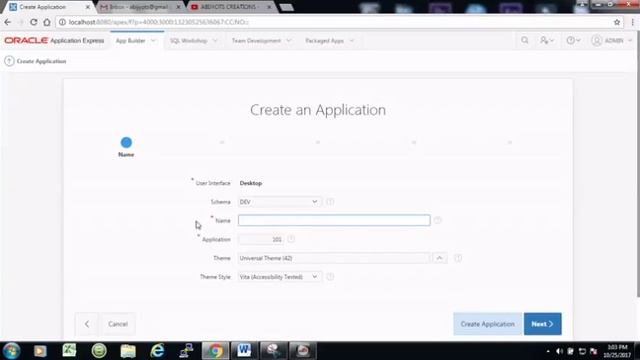The width and height of the screenshot is (640, 360).
Task: Open the Schema DEV dropdown
Action: coord(279,202)
